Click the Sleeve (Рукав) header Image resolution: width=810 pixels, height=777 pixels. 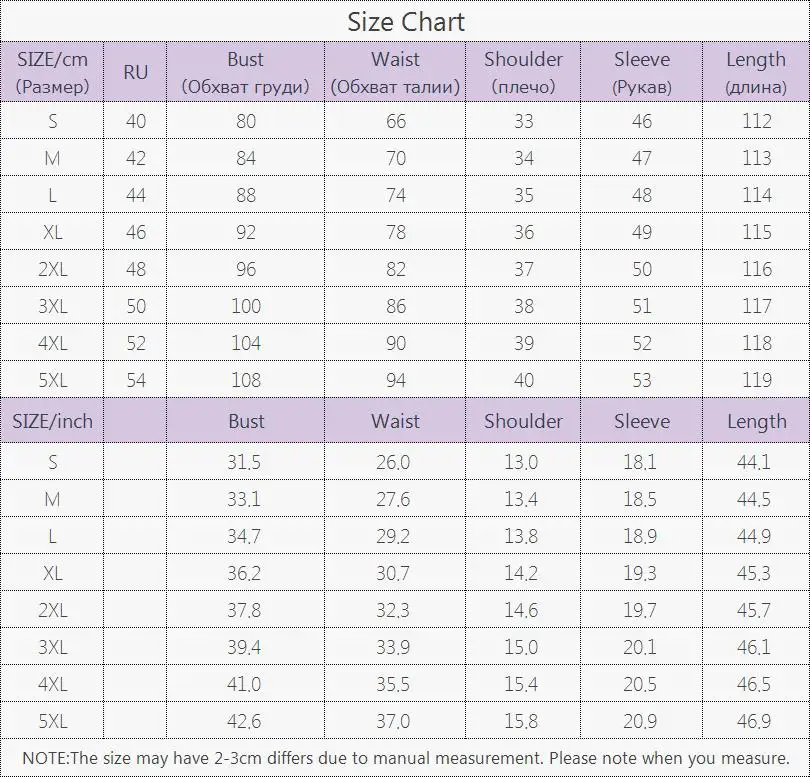click(x=642, y=72)
